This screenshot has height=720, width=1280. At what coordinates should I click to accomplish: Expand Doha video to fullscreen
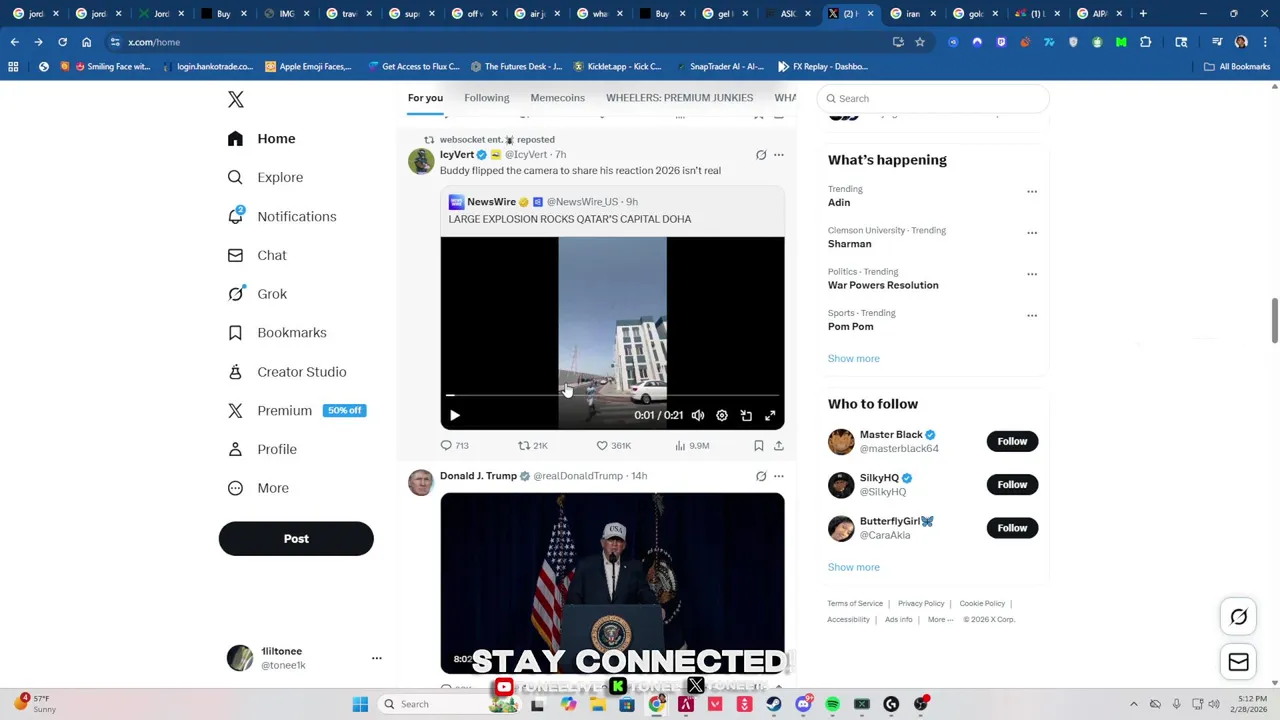coord(770,415)
